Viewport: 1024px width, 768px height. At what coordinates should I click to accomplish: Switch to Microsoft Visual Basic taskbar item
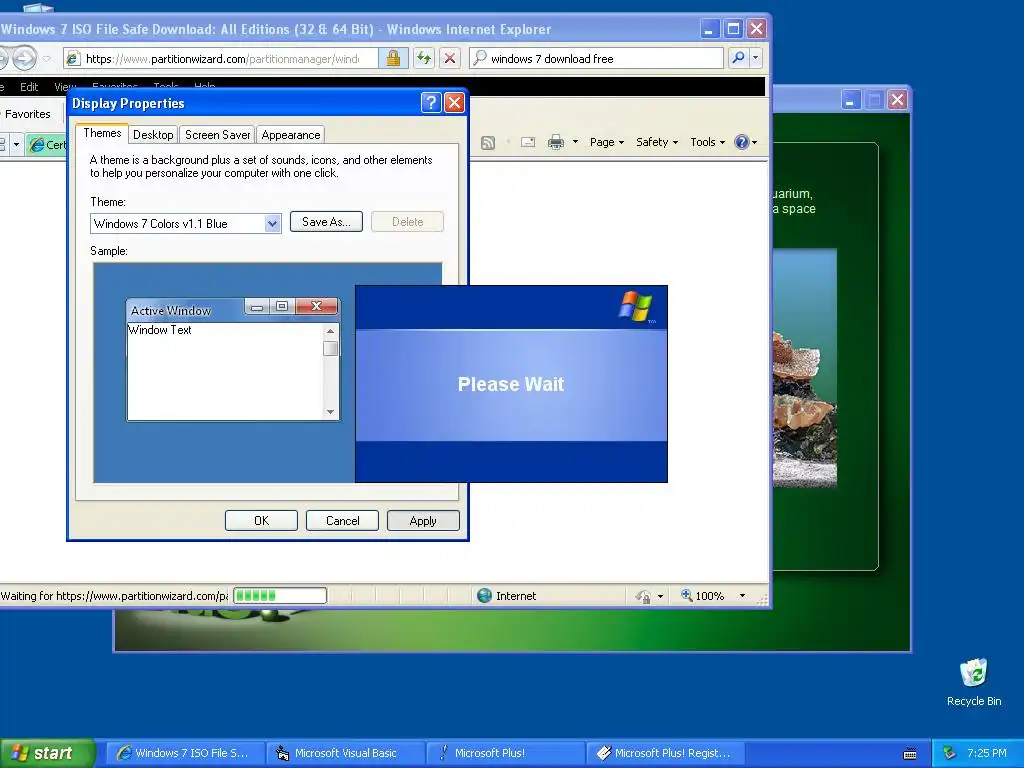click(345, 753)
